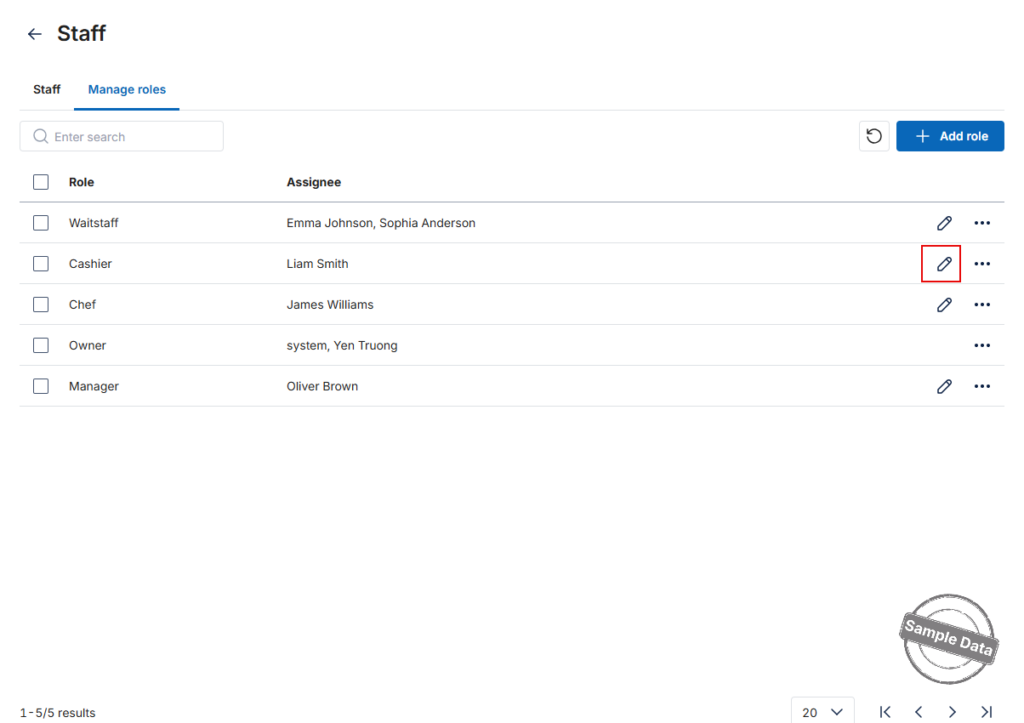Image resolution: width=1024 pixels, height=723 pixels.
Task: Click into the Enter search field
Action: 121,137
